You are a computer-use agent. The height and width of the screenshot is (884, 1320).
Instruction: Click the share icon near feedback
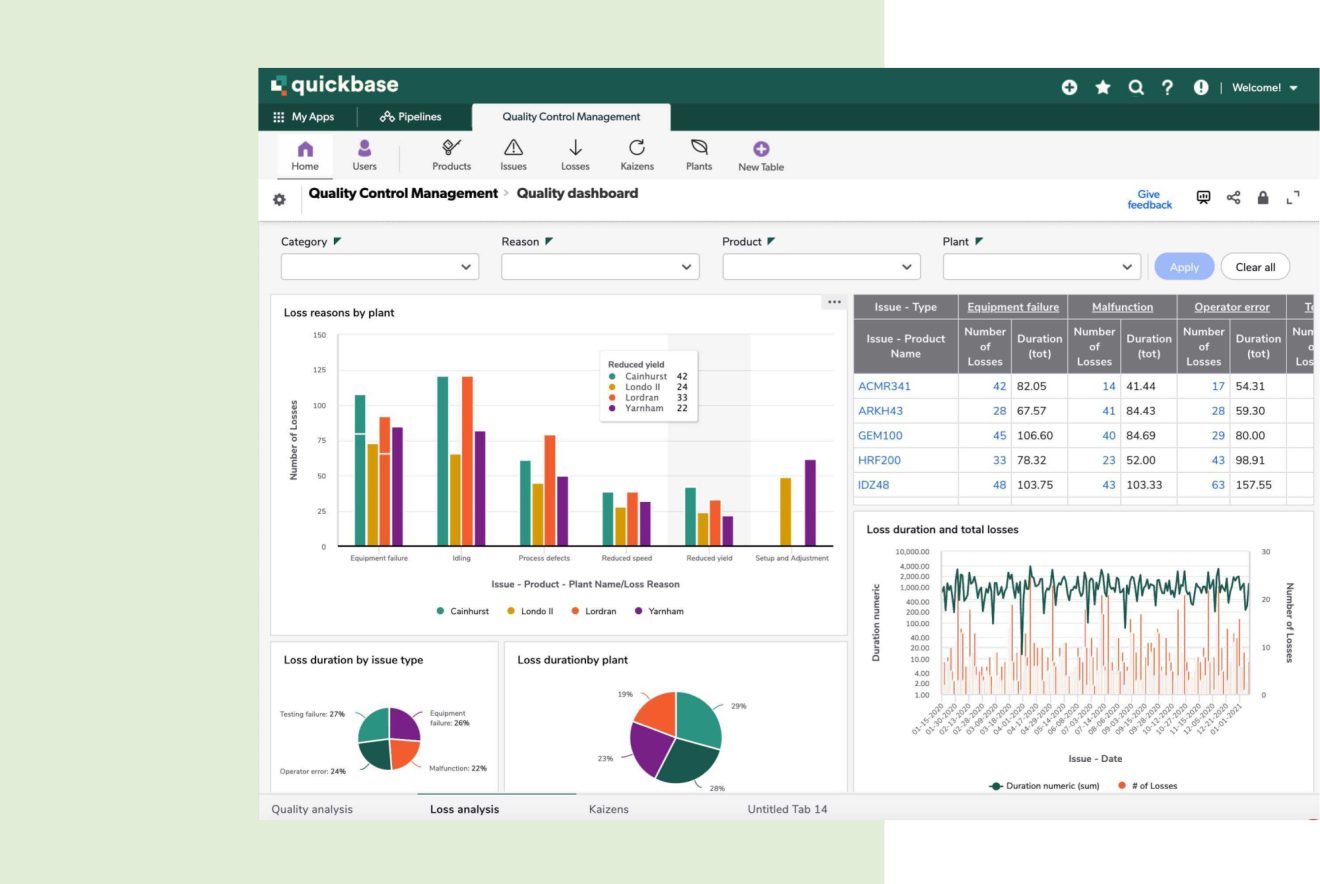click(x=1233, y=198)
